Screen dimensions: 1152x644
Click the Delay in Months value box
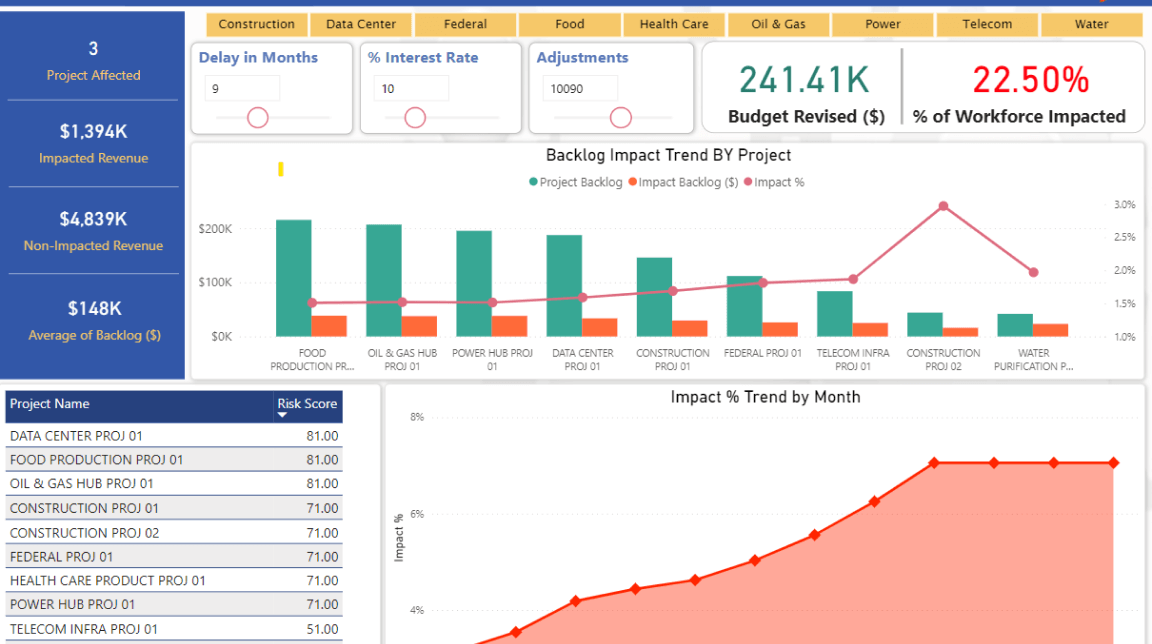pyautogui.click(x=242, y=89)
